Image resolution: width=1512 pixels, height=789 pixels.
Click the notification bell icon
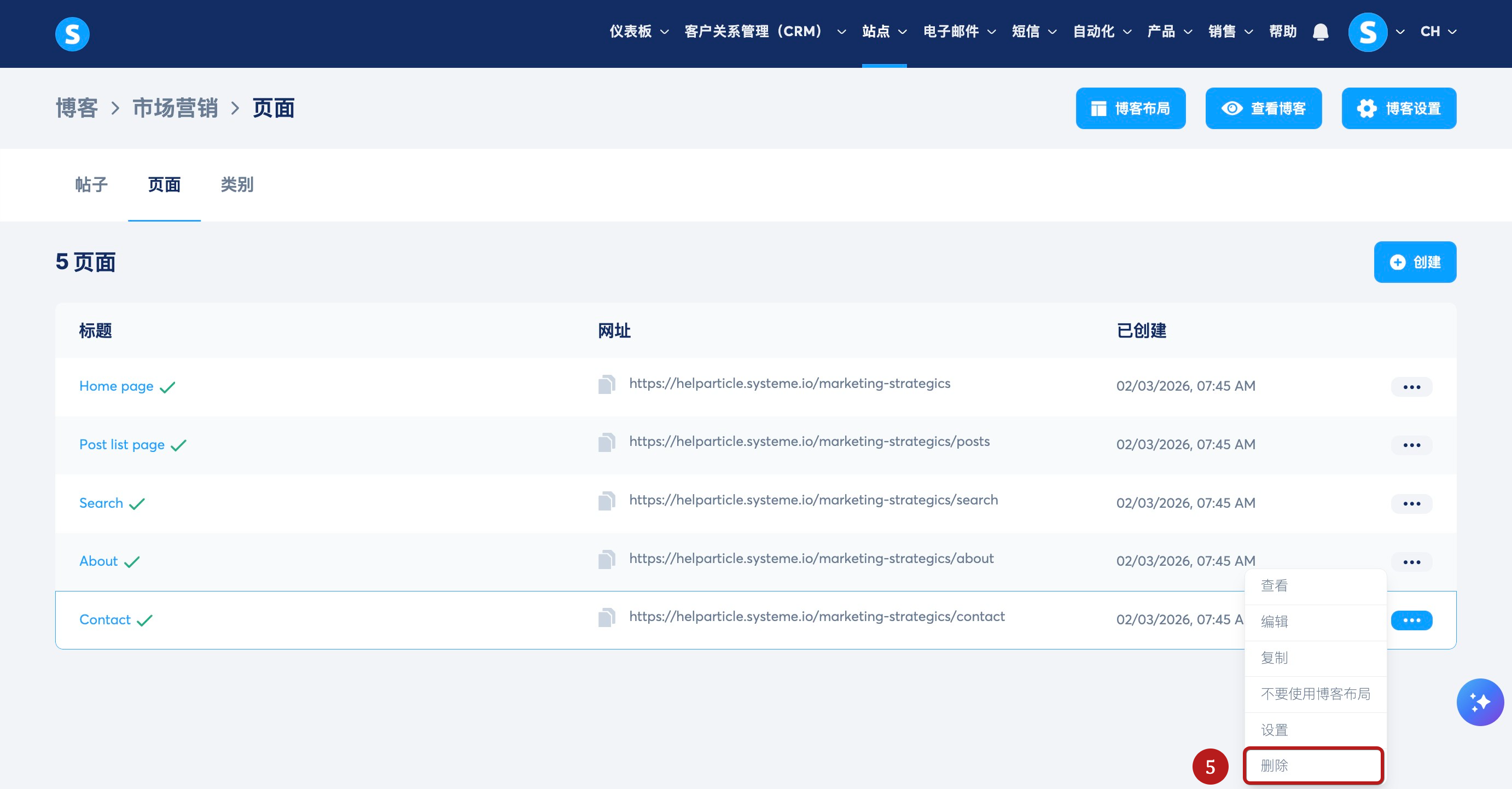pos(1320,32)
